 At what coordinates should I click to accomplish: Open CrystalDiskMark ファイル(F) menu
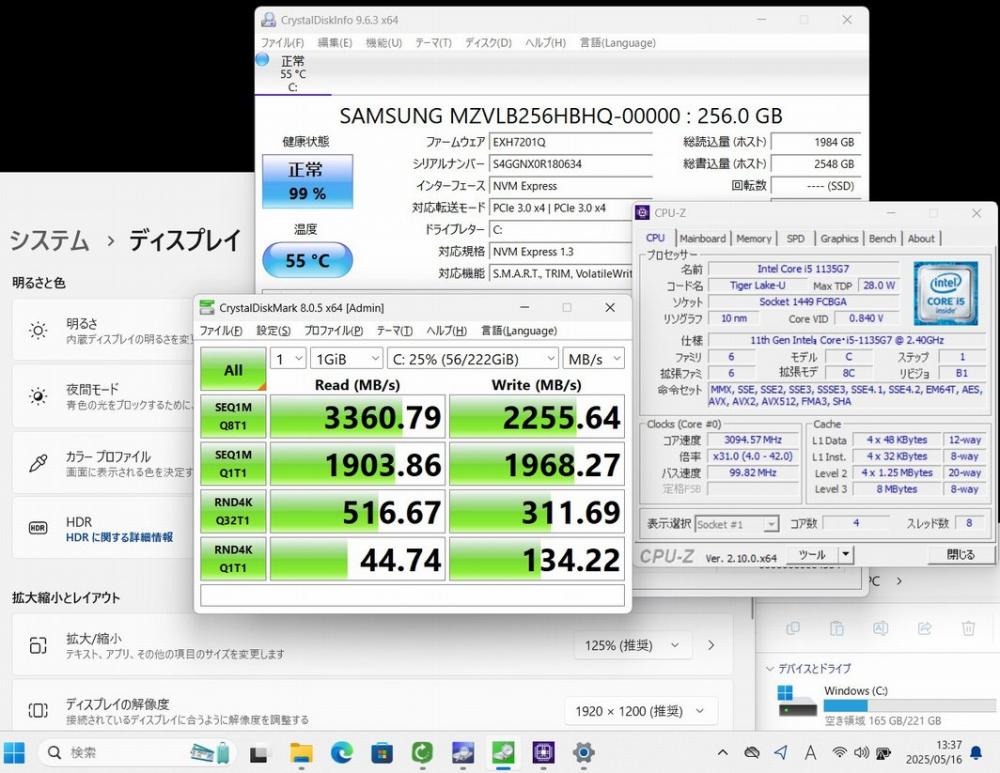pyautogui.click(x=221, y=330)
